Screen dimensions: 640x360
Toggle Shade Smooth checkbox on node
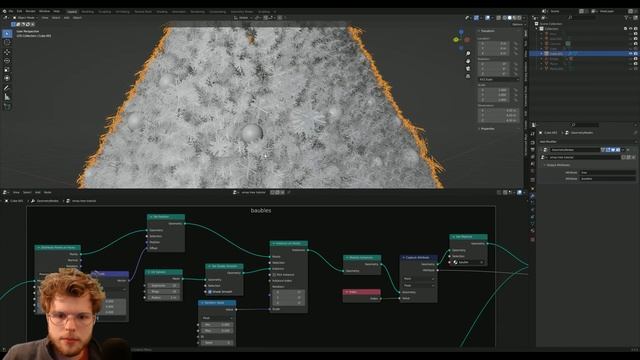210,292
